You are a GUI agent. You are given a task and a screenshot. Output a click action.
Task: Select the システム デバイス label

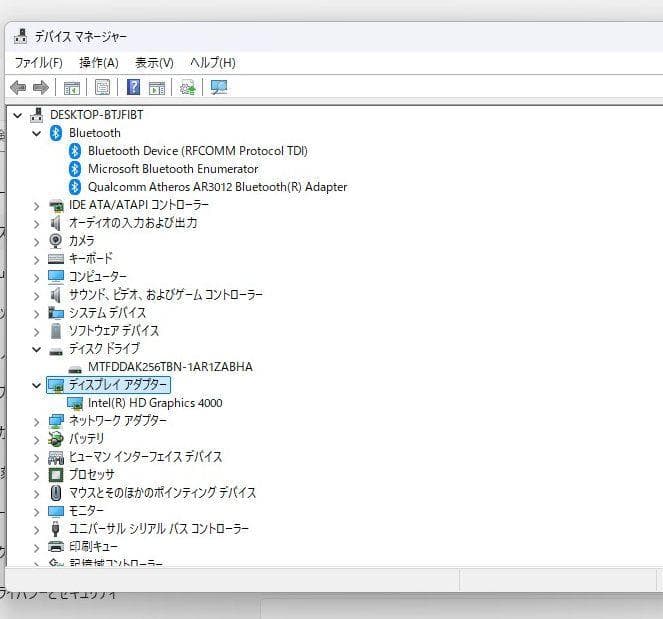[107, 313]
